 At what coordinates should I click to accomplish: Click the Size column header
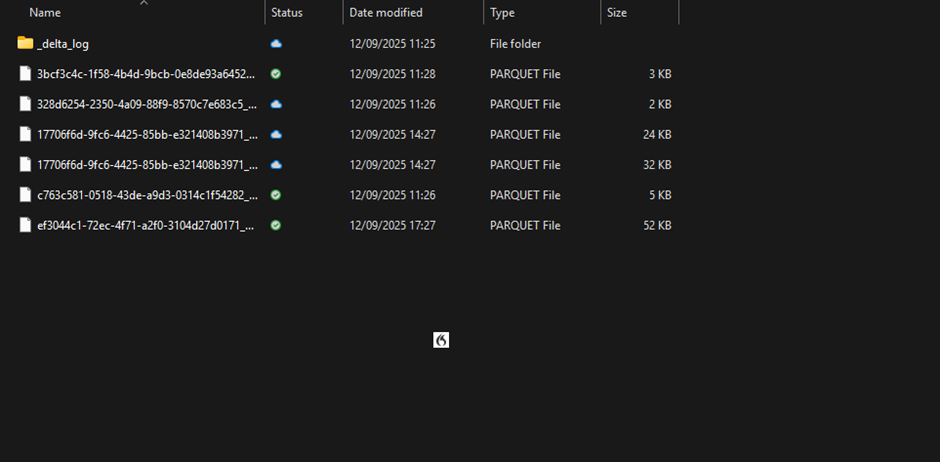(x=617, y=13)
